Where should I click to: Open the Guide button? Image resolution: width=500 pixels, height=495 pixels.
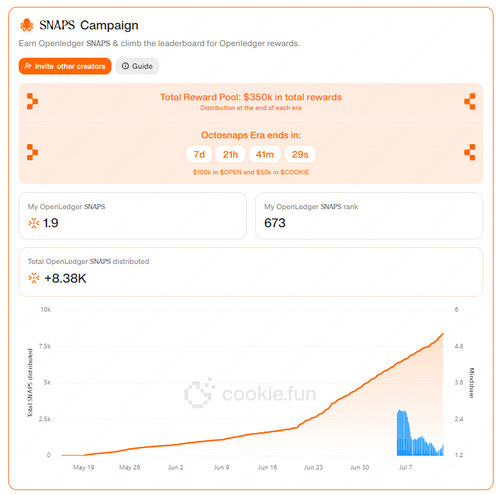pos(137,66)
